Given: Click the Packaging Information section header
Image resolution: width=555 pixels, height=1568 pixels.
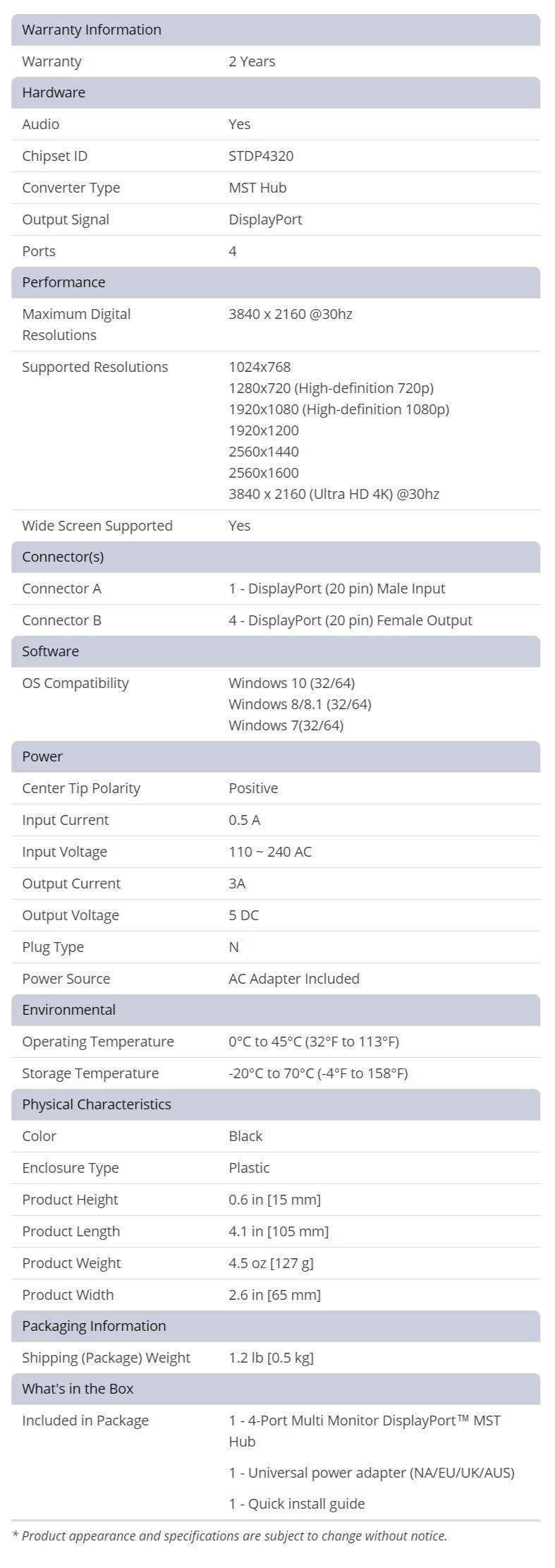Looking at the screenshot, I should click(x=276, y=1326).
